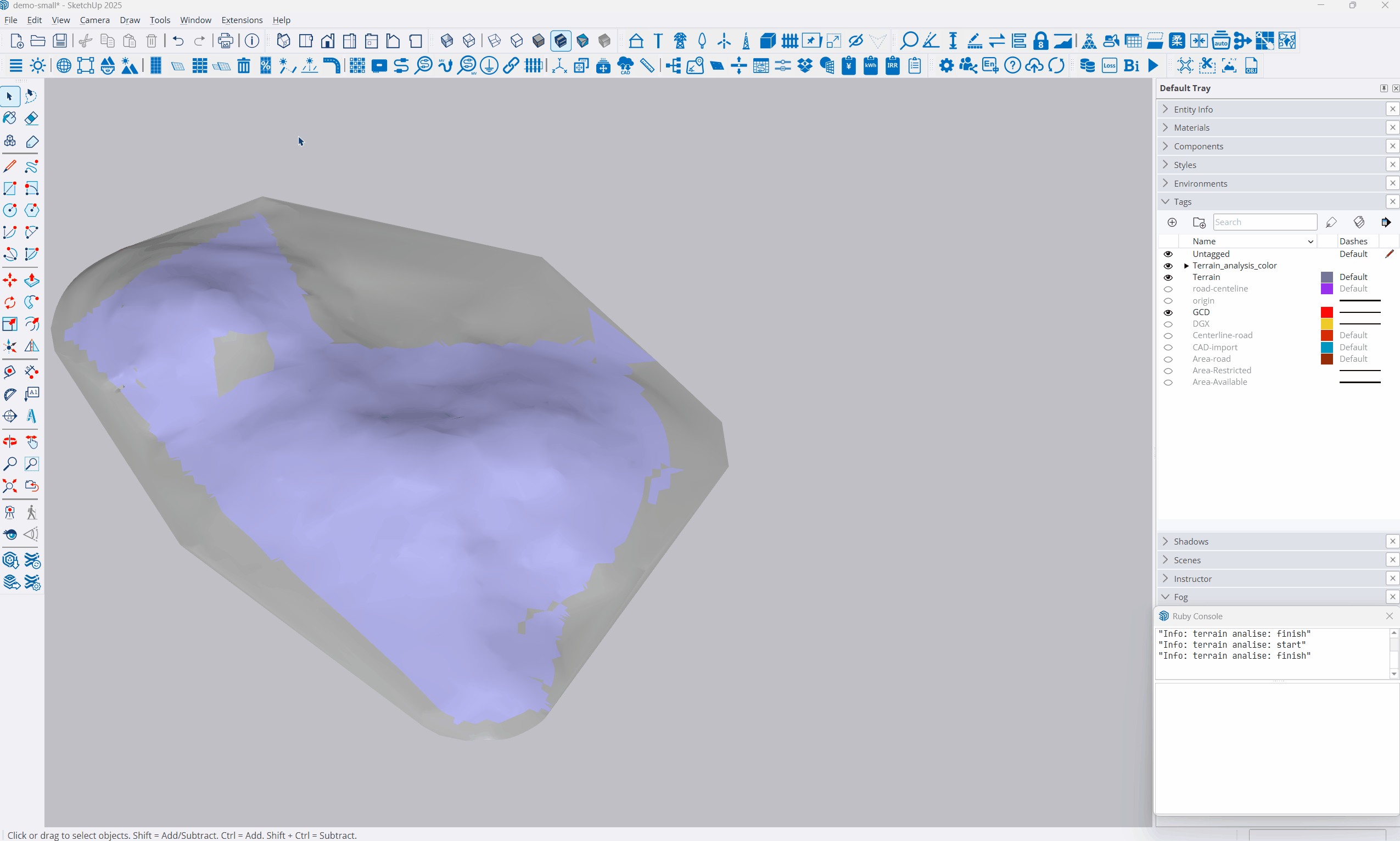Select the Circle tool

coord(10,210)
